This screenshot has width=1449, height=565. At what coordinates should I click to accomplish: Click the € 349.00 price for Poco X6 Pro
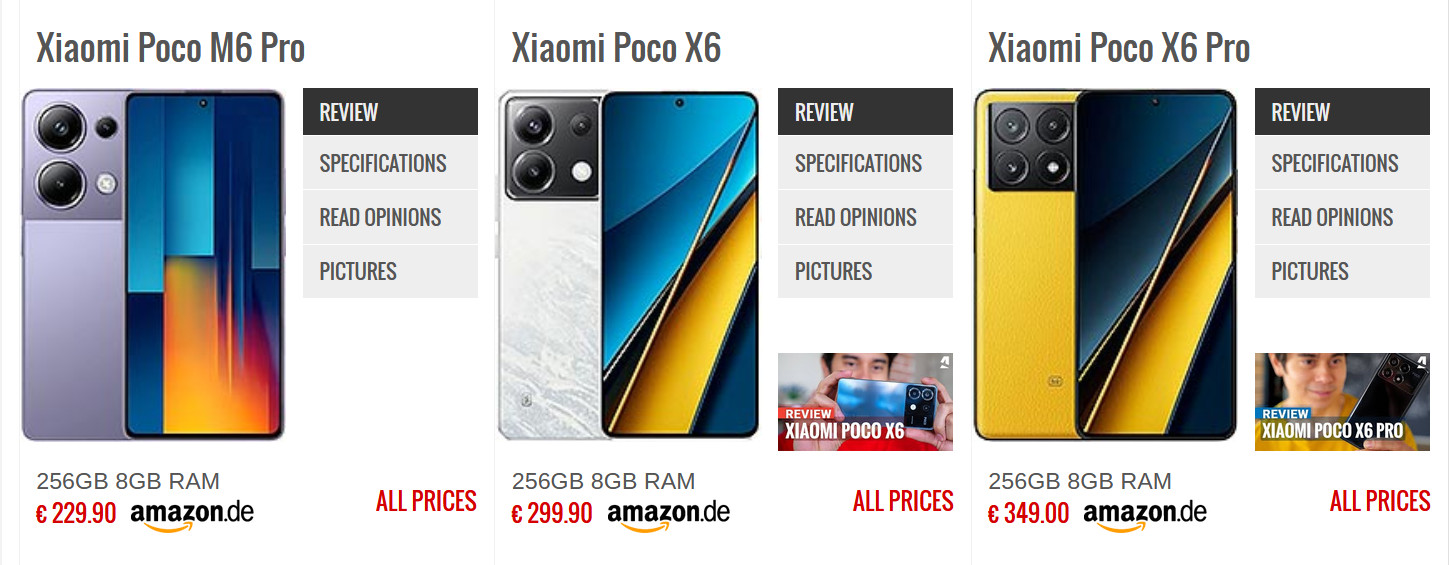pyautogui.click(x=1028, y=514)
